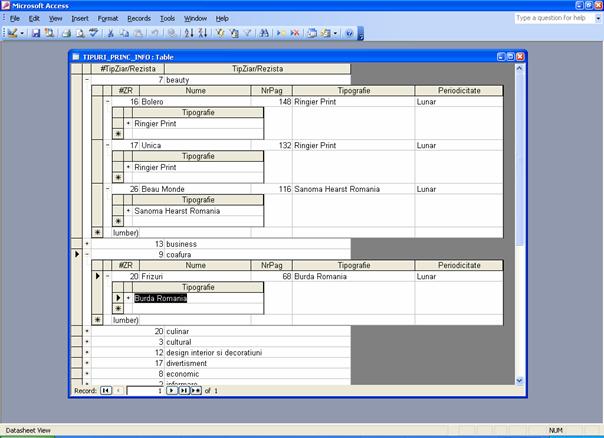Open the Format menu

[108, 18]
